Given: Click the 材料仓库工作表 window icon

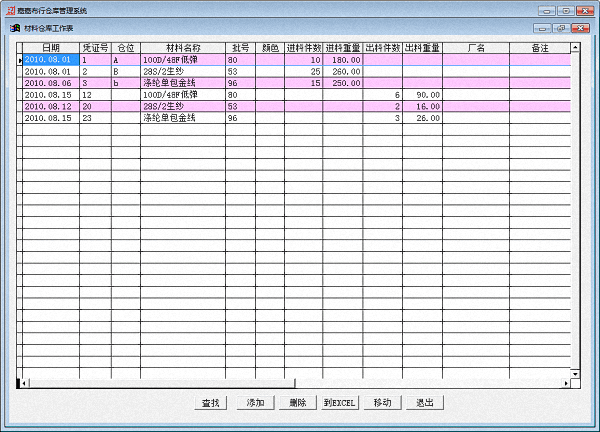Looking at the screenshot, I should (15, 27).
